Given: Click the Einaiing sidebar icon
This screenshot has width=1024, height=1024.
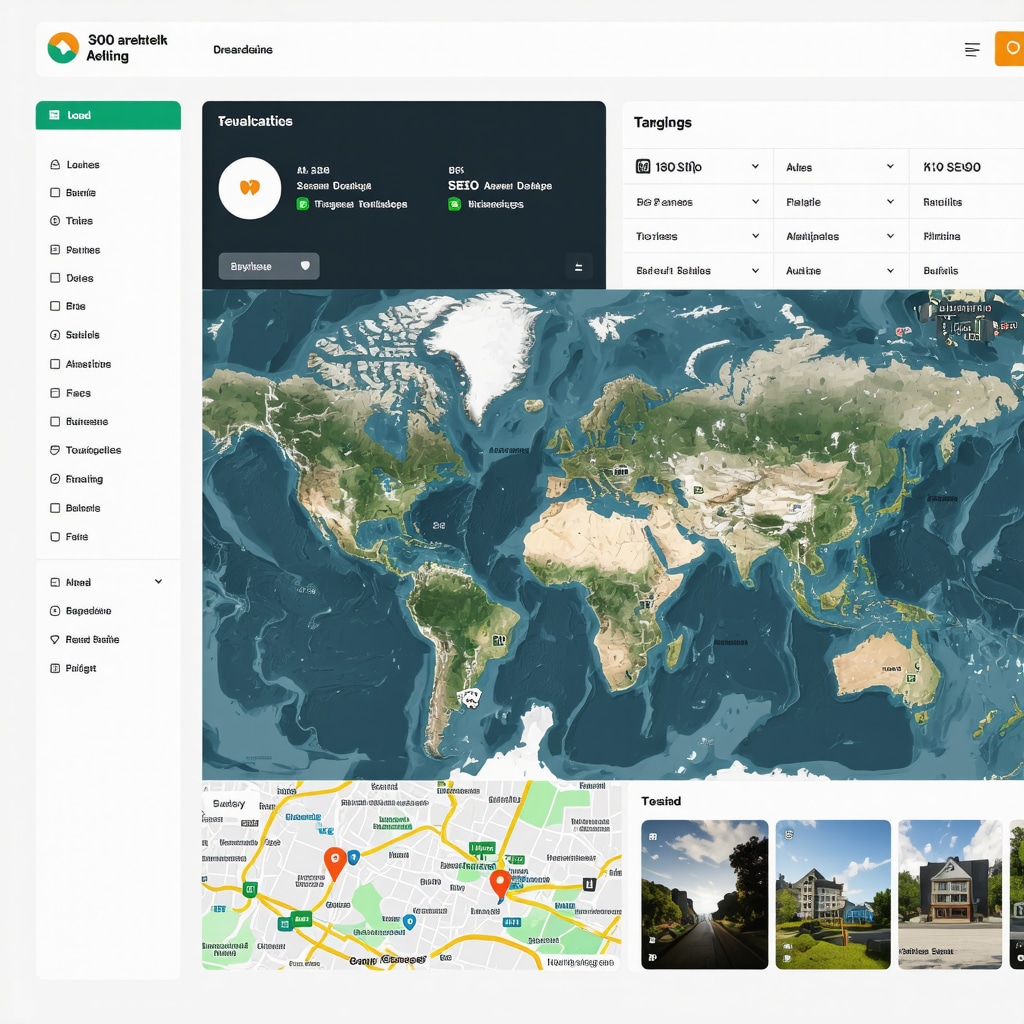Looking at the screenshot, I should click(55, 479).
